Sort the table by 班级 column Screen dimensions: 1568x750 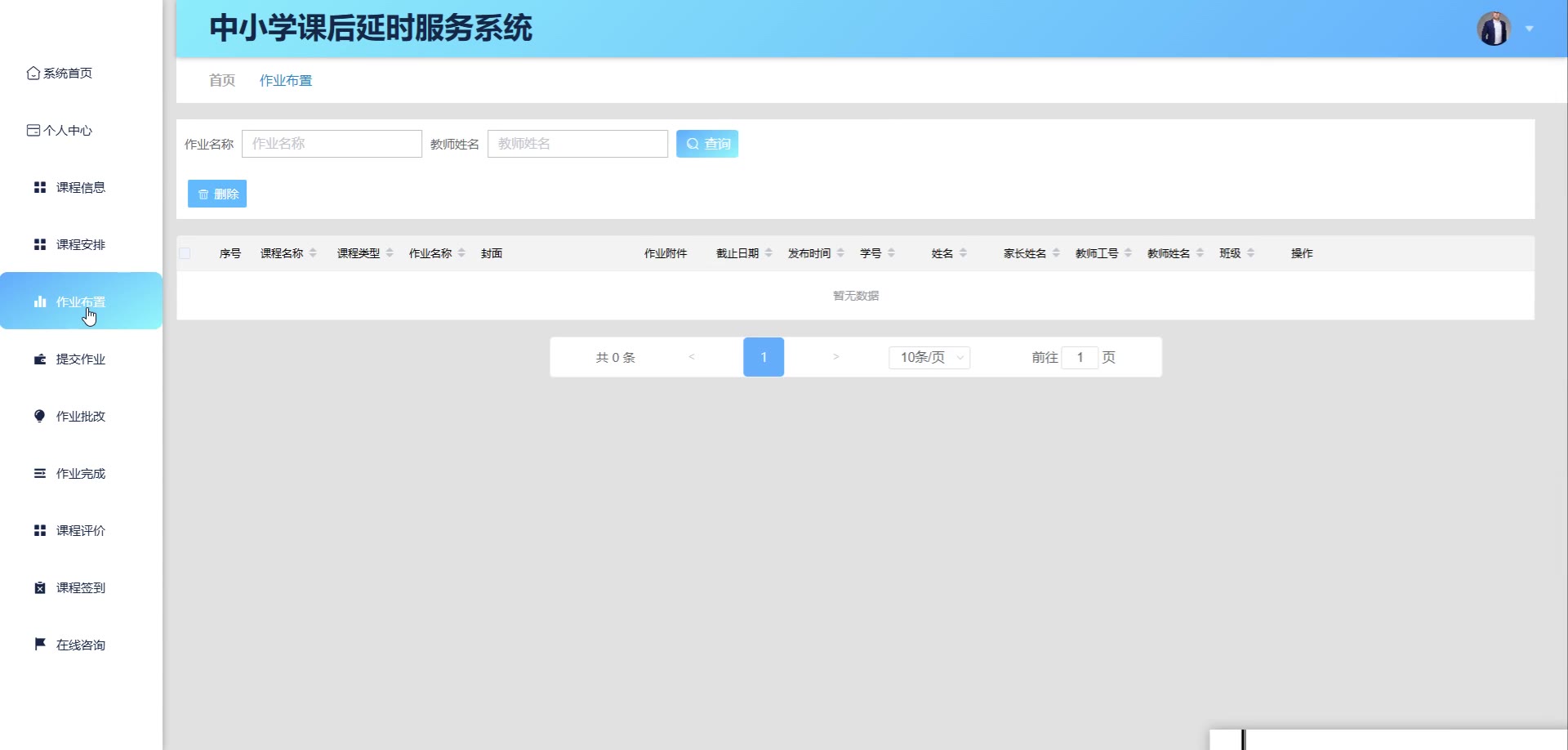1250,253
